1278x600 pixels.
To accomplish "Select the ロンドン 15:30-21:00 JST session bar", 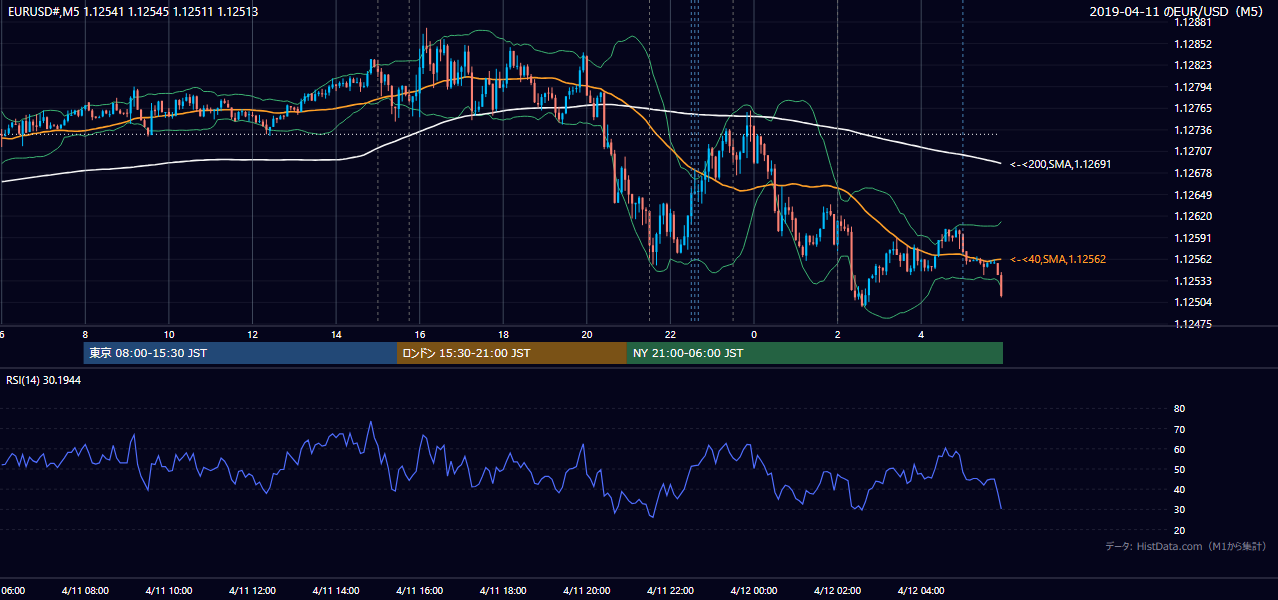I will (x=512, y=353).
